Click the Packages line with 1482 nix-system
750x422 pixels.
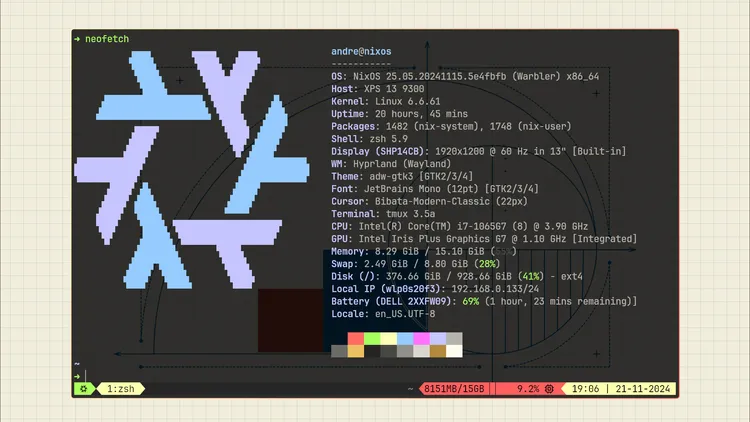[451, 126]
